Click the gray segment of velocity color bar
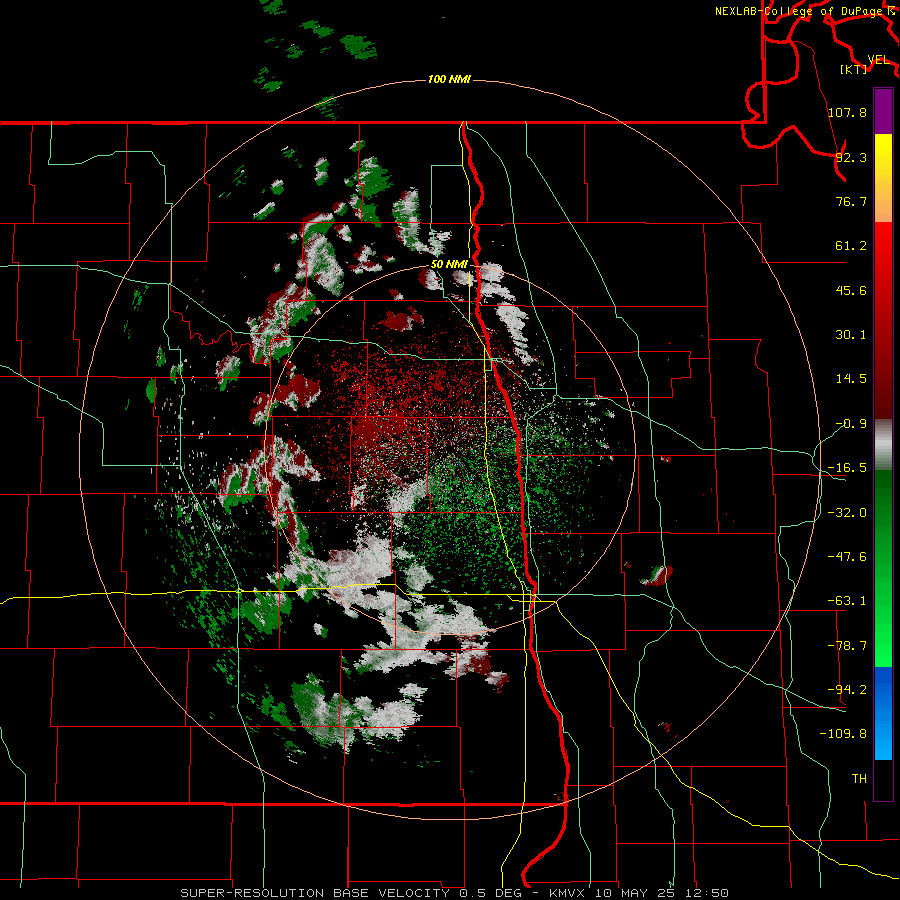900x900 pixels. (883, 445)
